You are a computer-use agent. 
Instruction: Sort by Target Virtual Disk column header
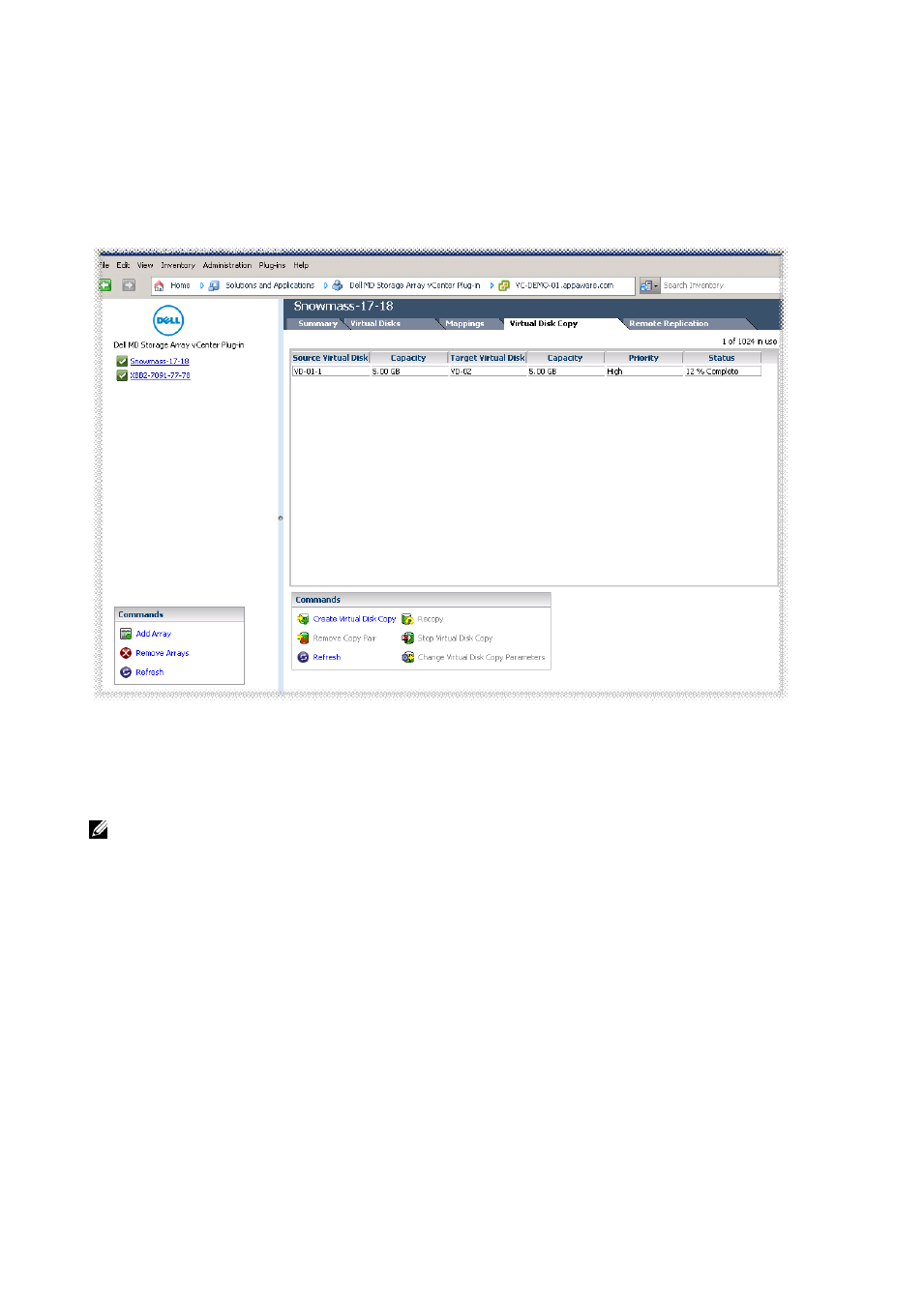(x=488, y=358)
